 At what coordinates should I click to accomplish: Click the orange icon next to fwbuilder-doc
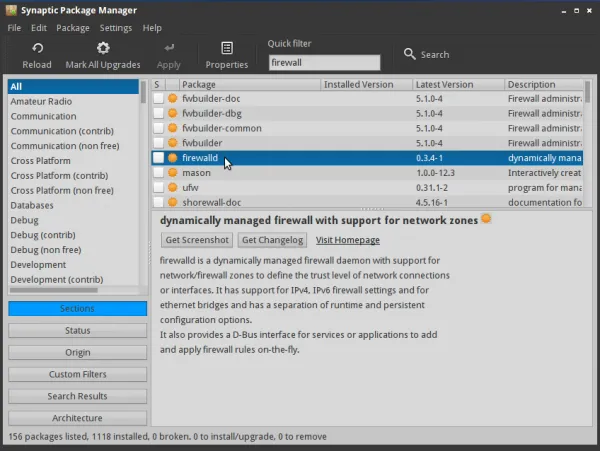point(173,99)
